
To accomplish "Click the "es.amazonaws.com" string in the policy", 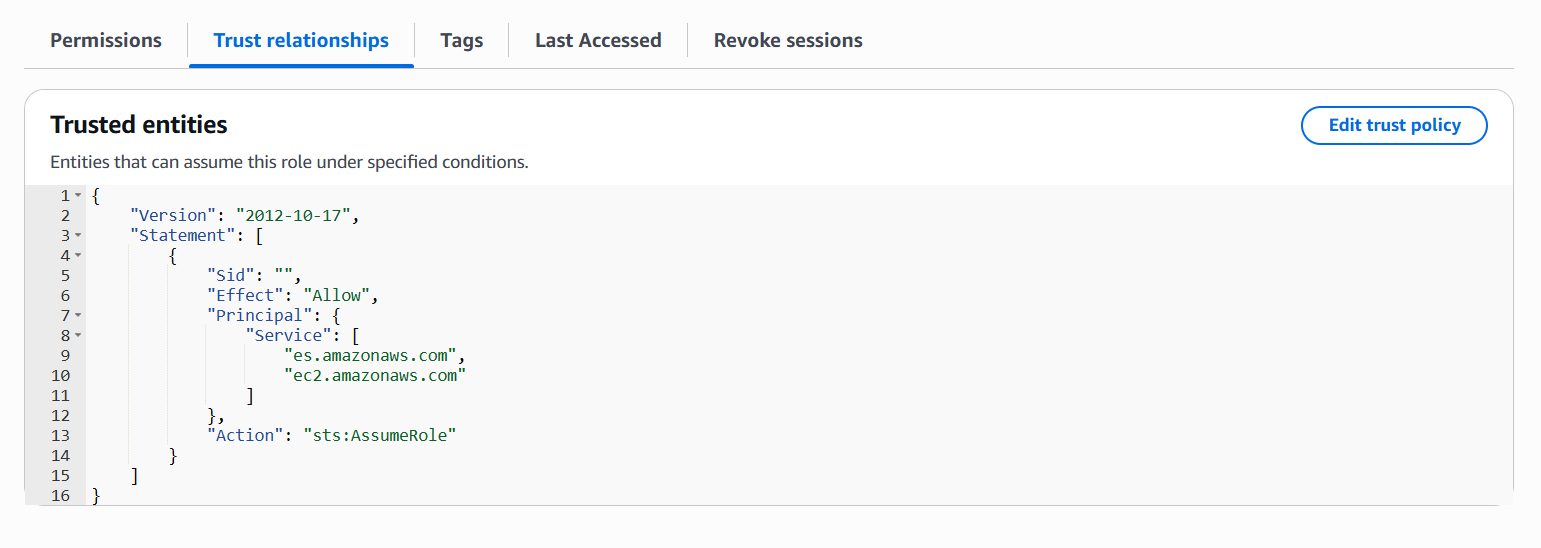I will pos(372,355).
